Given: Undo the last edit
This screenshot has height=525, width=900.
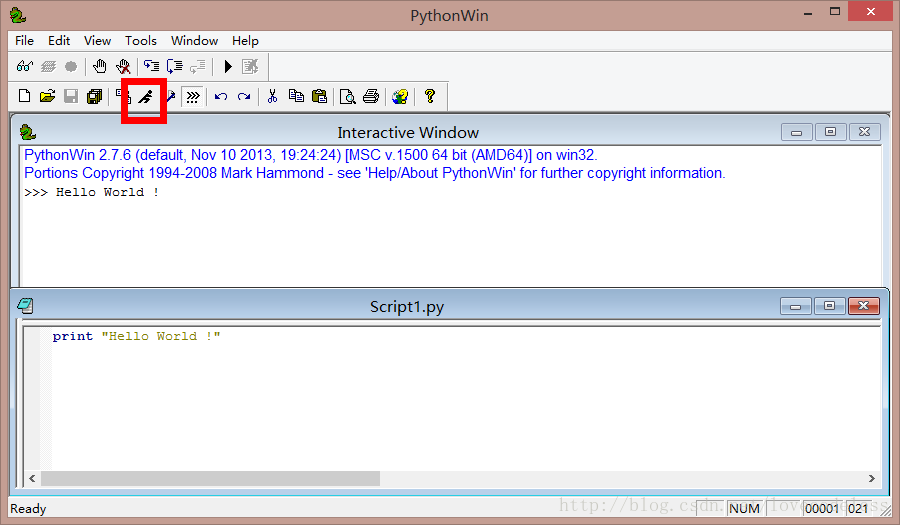Looking at the screenshot, I should click(221, 96).
